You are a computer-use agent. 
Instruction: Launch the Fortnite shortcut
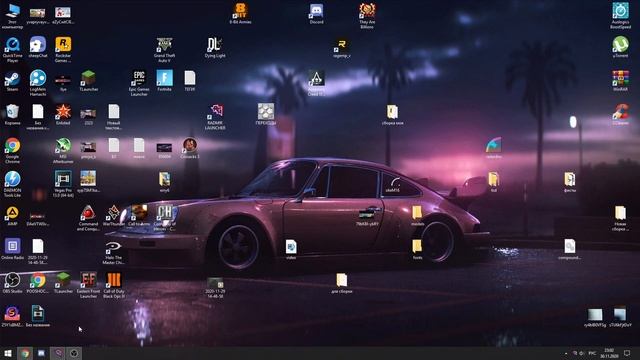click(164, 81)
